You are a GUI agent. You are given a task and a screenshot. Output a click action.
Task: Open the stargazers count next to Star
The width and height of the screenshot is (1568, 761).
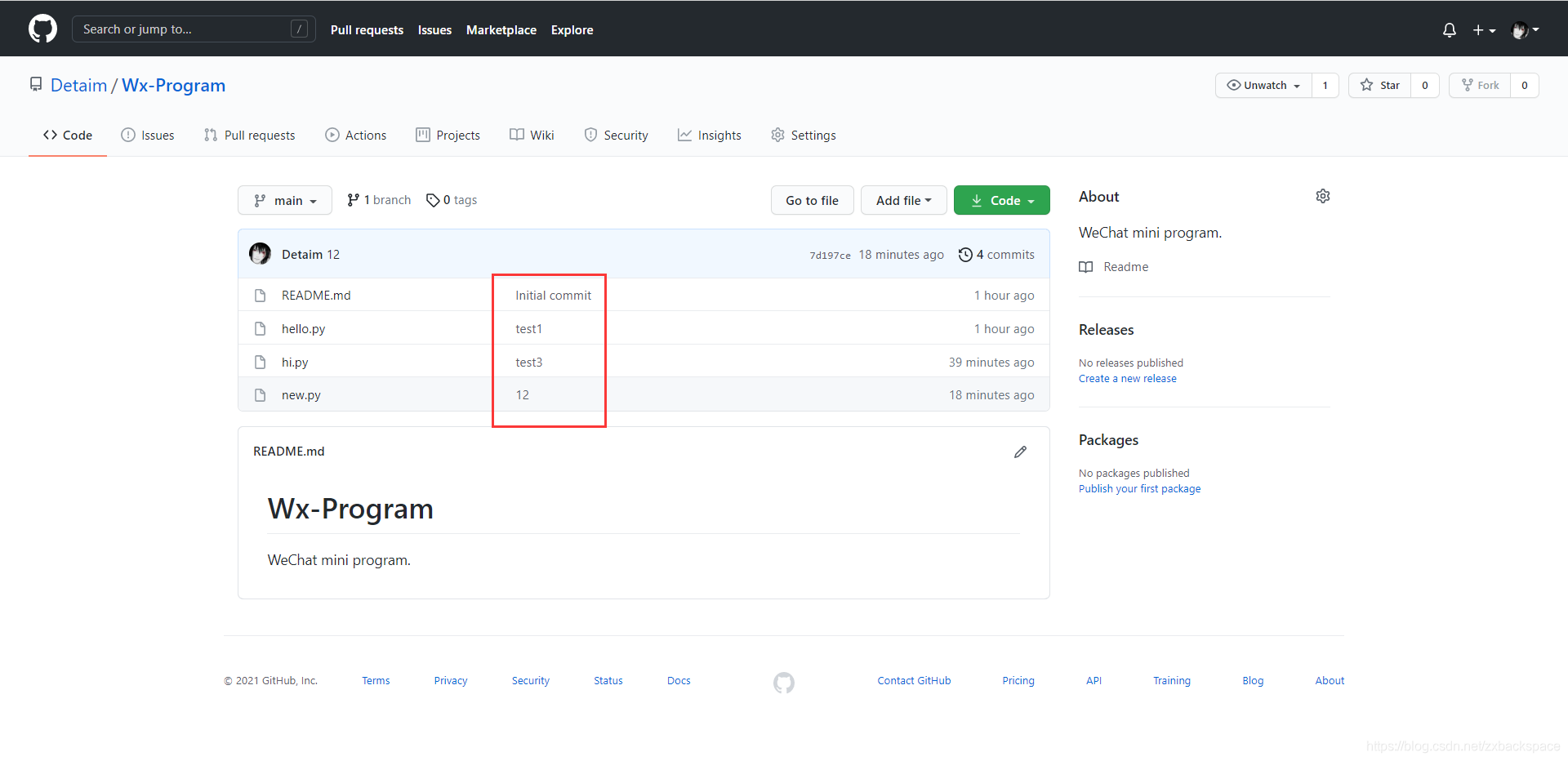click(x=1425, y=86)
